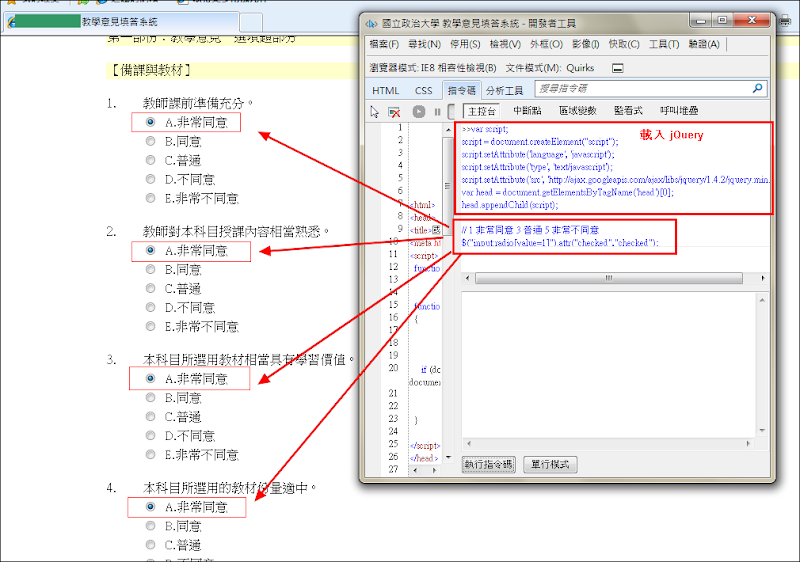Viewport: 800px width, 562px height.
Task: Start debugging with the play icon
Action: (419, 111)
